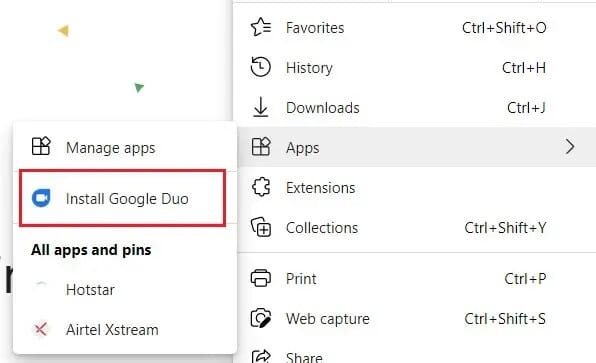The image size is (596, 363).
Task: Click the Ctrl+P shortcut text
Action: [x=525, y=279]
